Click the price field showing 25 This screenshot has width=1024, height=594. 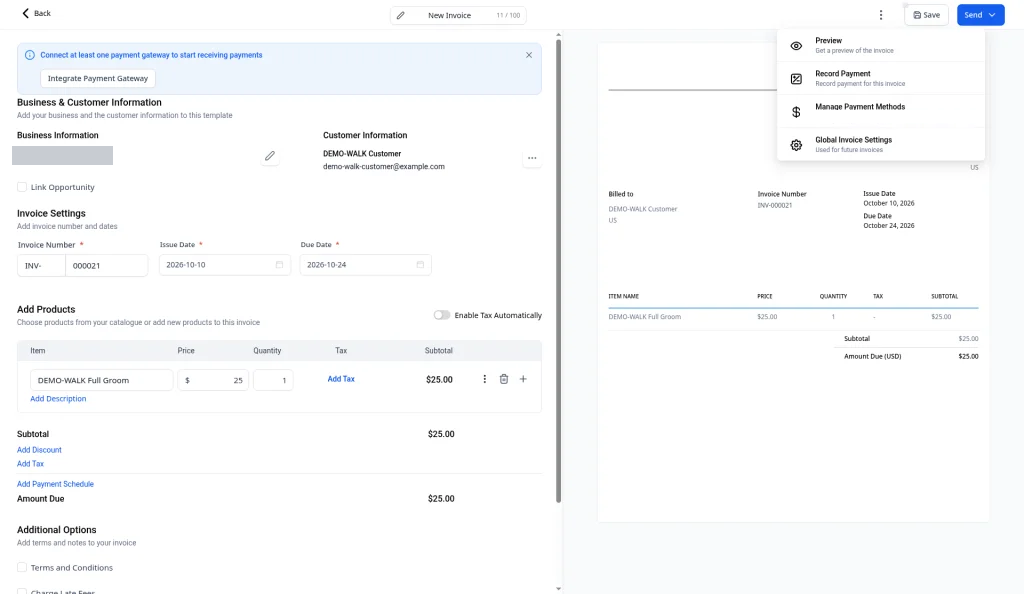point(213,380)
